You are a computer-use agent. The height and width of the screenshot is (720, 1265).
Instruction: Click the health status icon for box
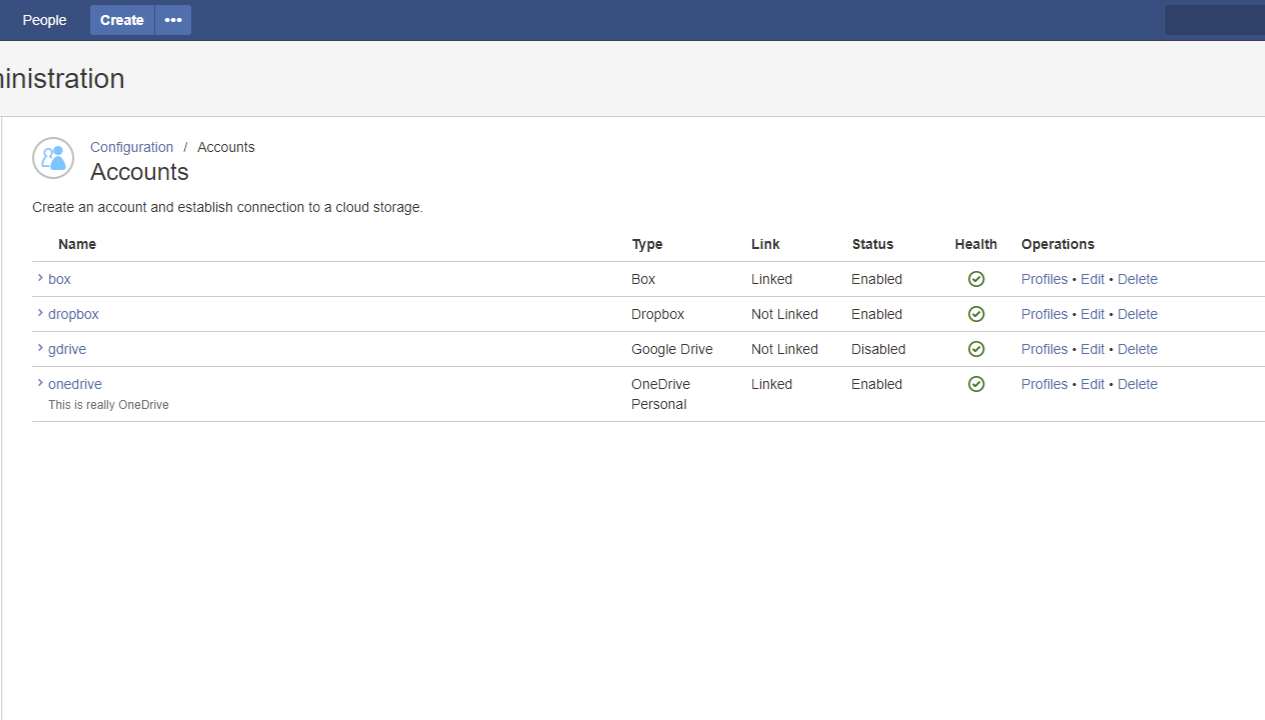coord(975,279)
